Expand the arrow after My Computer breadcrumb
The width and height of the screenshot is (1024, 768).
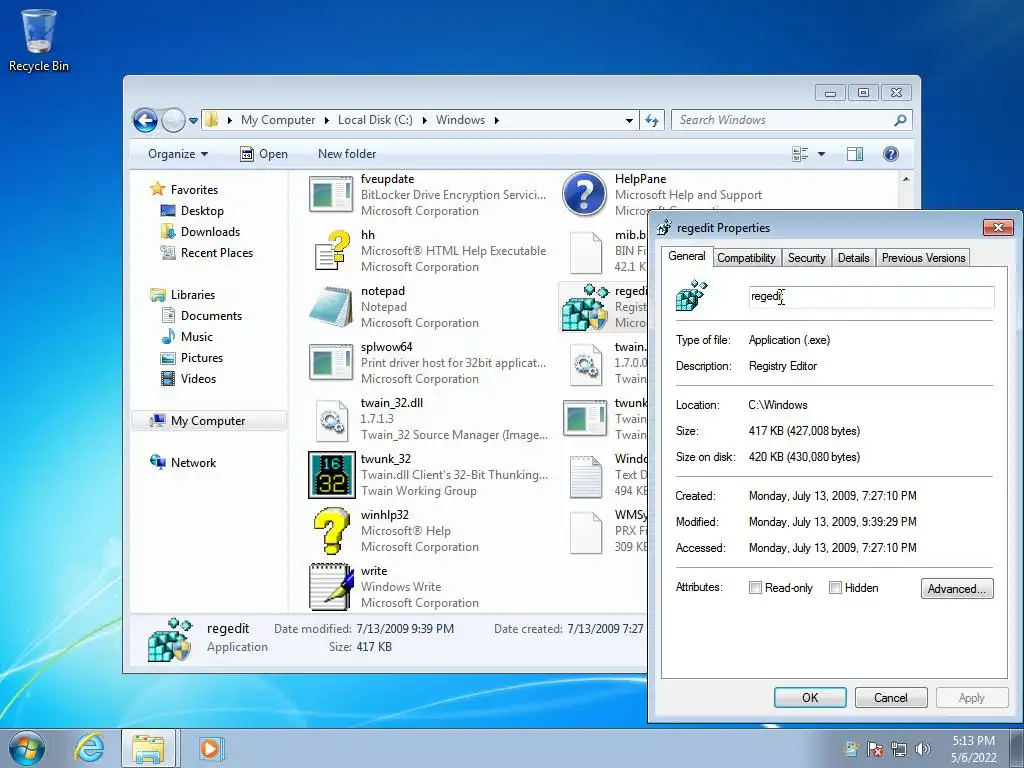coord(327,120)
